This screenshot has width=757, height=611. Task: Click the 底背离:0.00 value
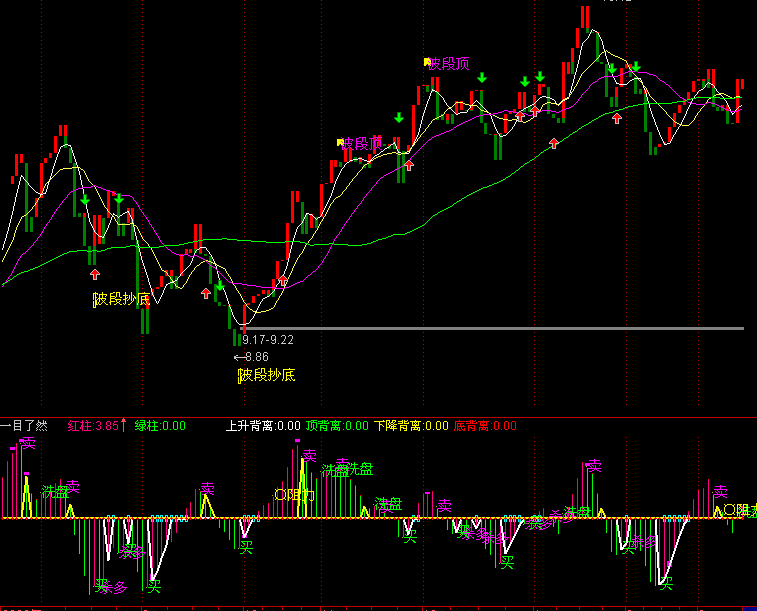[485, 426]
